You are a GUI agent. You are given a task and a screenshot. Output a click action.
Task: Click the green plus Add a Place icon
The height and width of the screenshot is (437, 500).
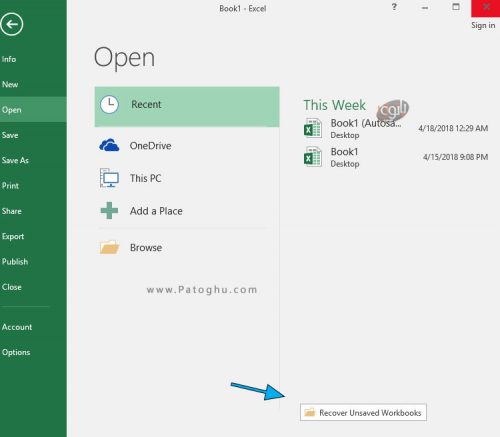coord(109,210)
